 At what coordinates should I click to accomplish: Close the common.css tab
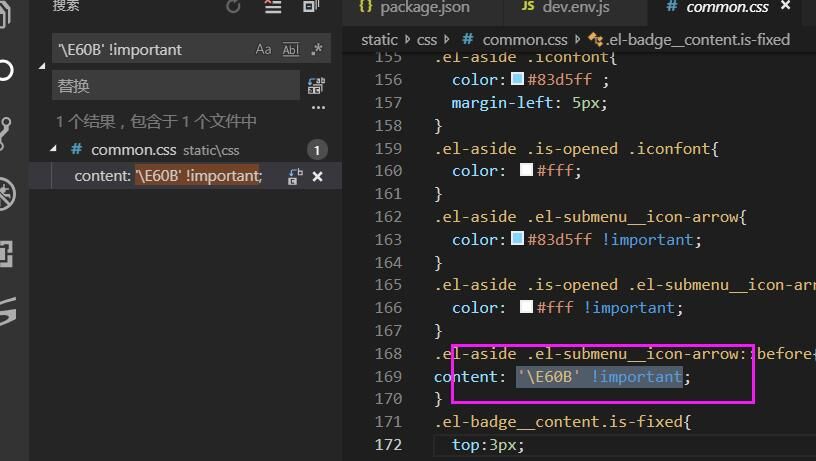[785, 5]
